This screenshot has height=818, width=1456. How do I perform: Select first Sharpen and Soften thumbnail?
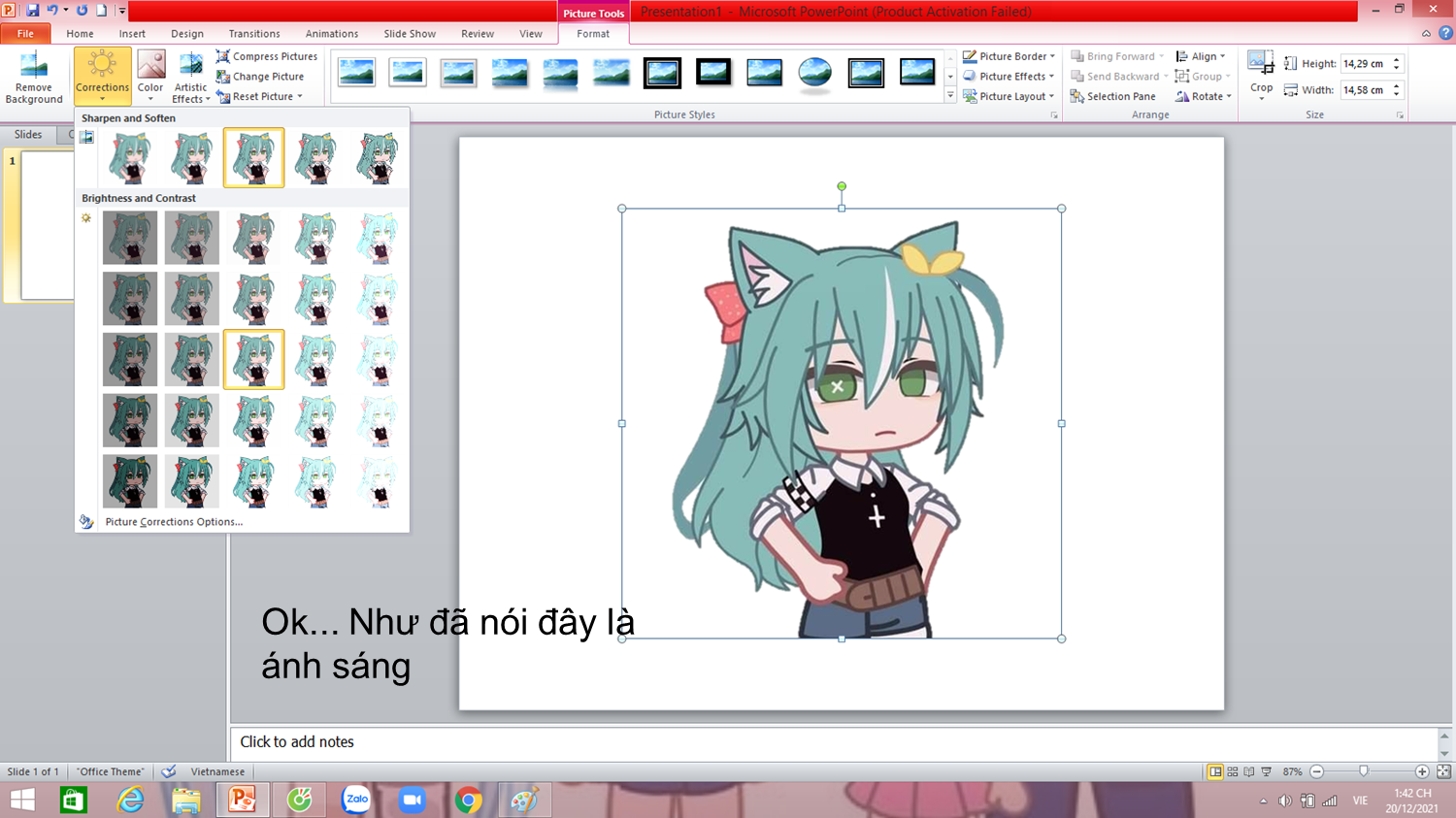pyautogui.click(x=130, y=157)
